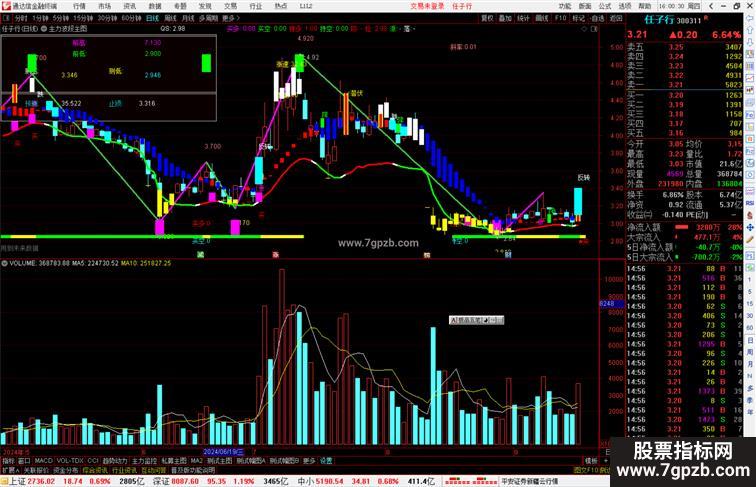The width and height of the screenshot is (756, 487).
Task: Open the 互动问答 tab
Action: tap(153, 470)
